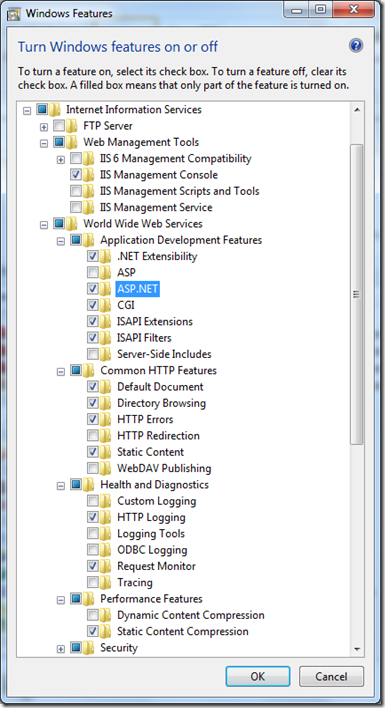
Task: Click the Windows Features title bar icon
Action: tap(14, 13)
